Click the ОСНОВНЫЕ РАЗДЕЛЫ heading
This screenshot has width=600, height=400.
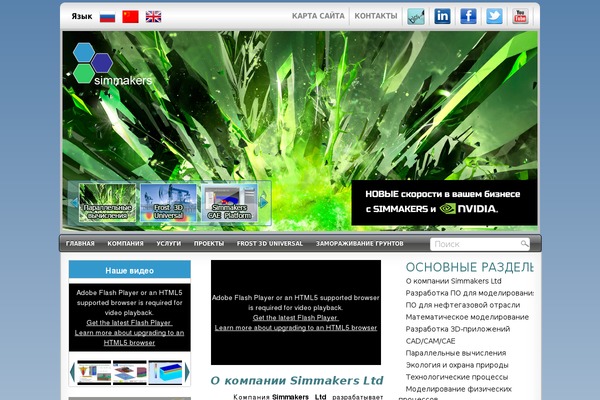(x=470, y=267)
